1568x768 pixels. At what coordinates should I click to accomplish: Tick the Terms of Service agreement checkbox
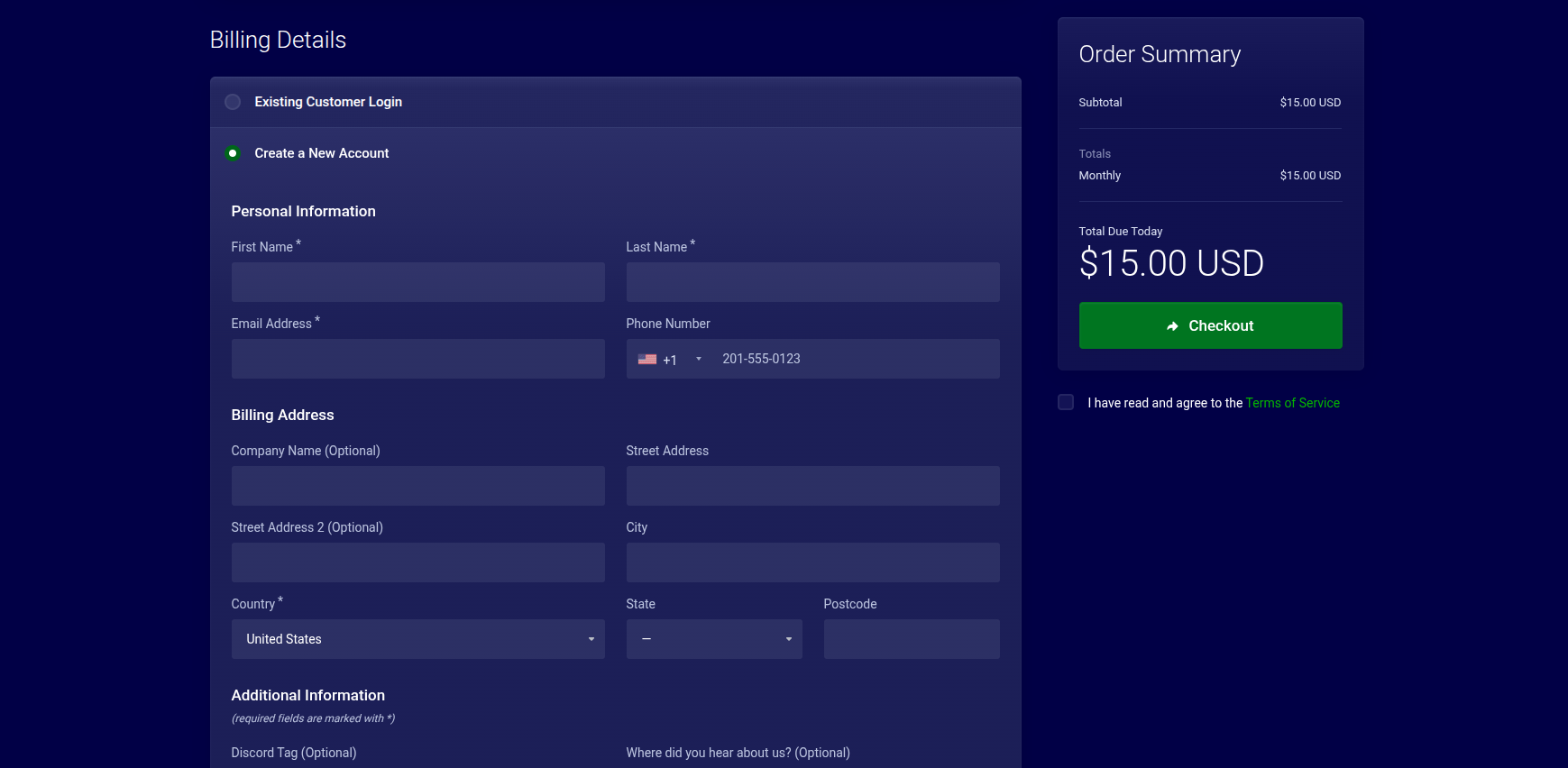[x=1066, y=402]
